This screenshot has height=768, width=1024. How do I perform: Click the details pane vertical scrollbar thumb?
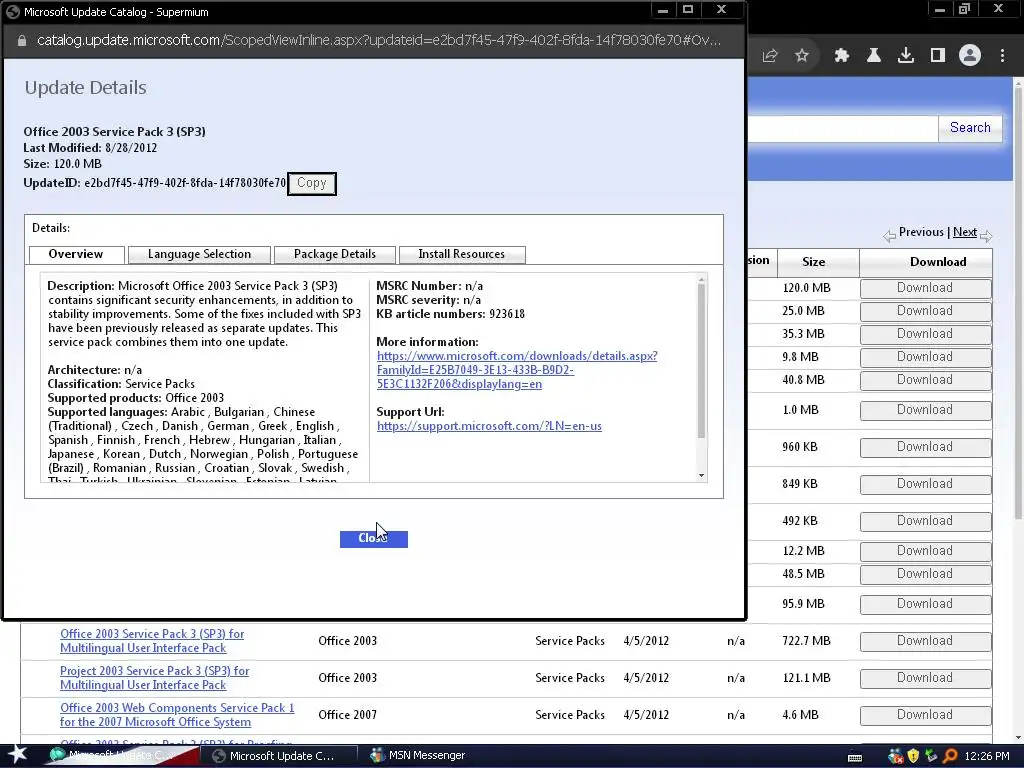(701, 362)
